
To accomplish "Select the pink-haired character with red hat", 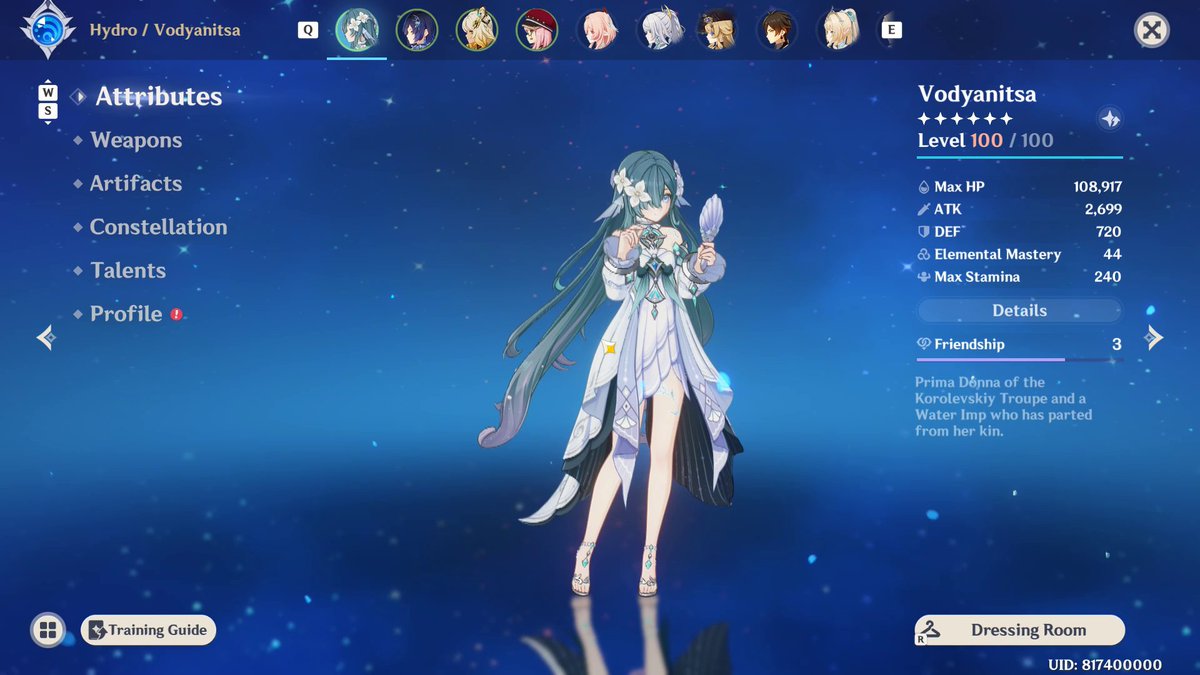I will [x=537, y=30].
